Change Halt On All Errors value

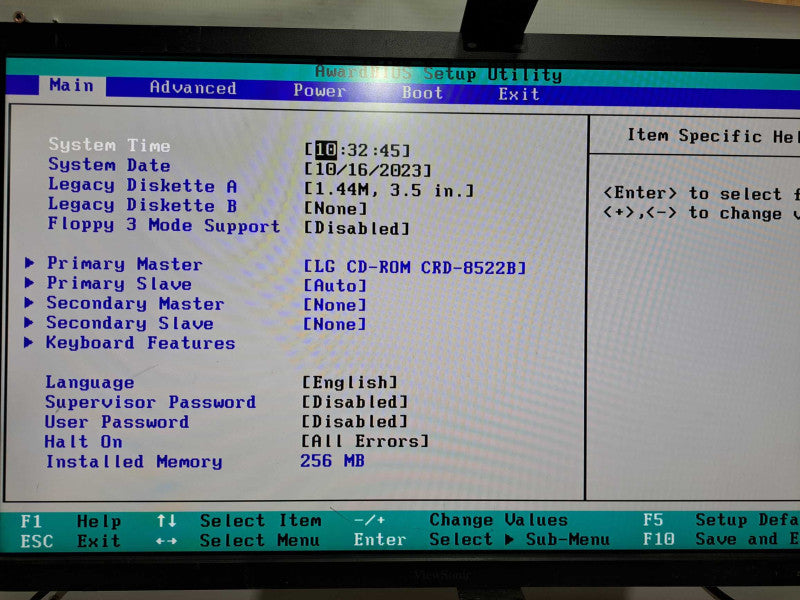[365, 441]
